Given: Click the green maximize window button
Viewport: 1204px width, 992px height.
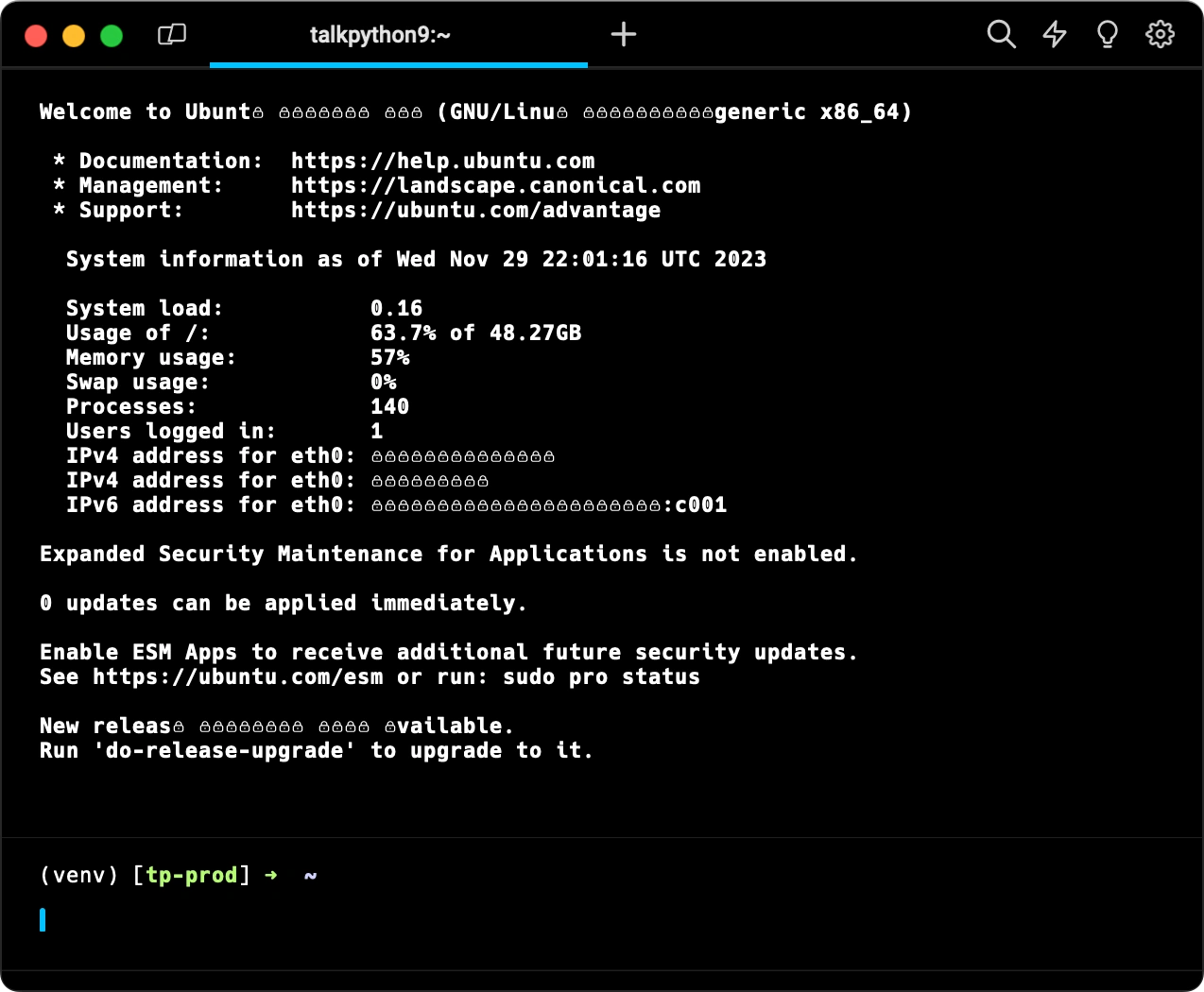Looking at the screenshot, I should [x=112, y=36].
